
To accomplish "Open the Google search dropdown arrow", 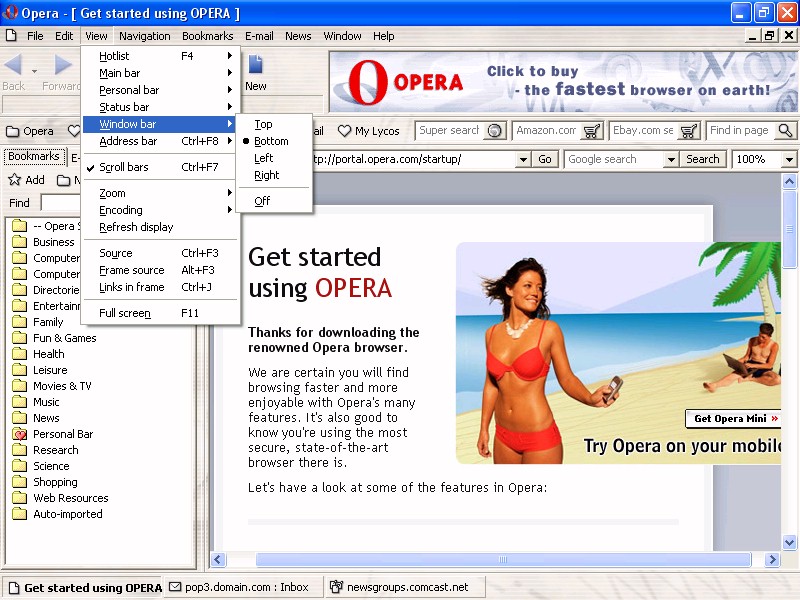I will point(671,159).
